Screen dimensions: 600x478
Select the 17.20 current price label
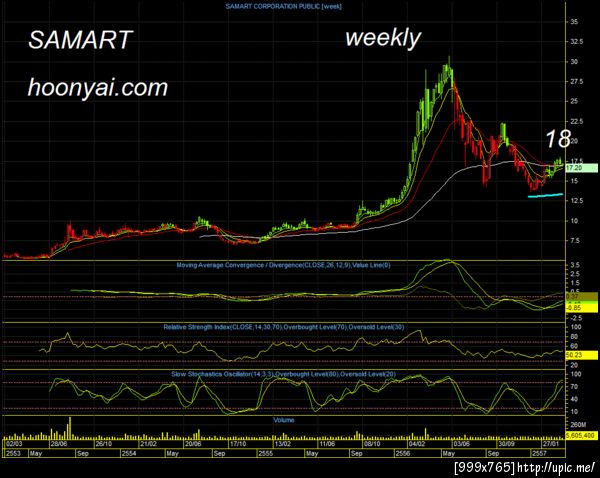[x=581, y=168]
